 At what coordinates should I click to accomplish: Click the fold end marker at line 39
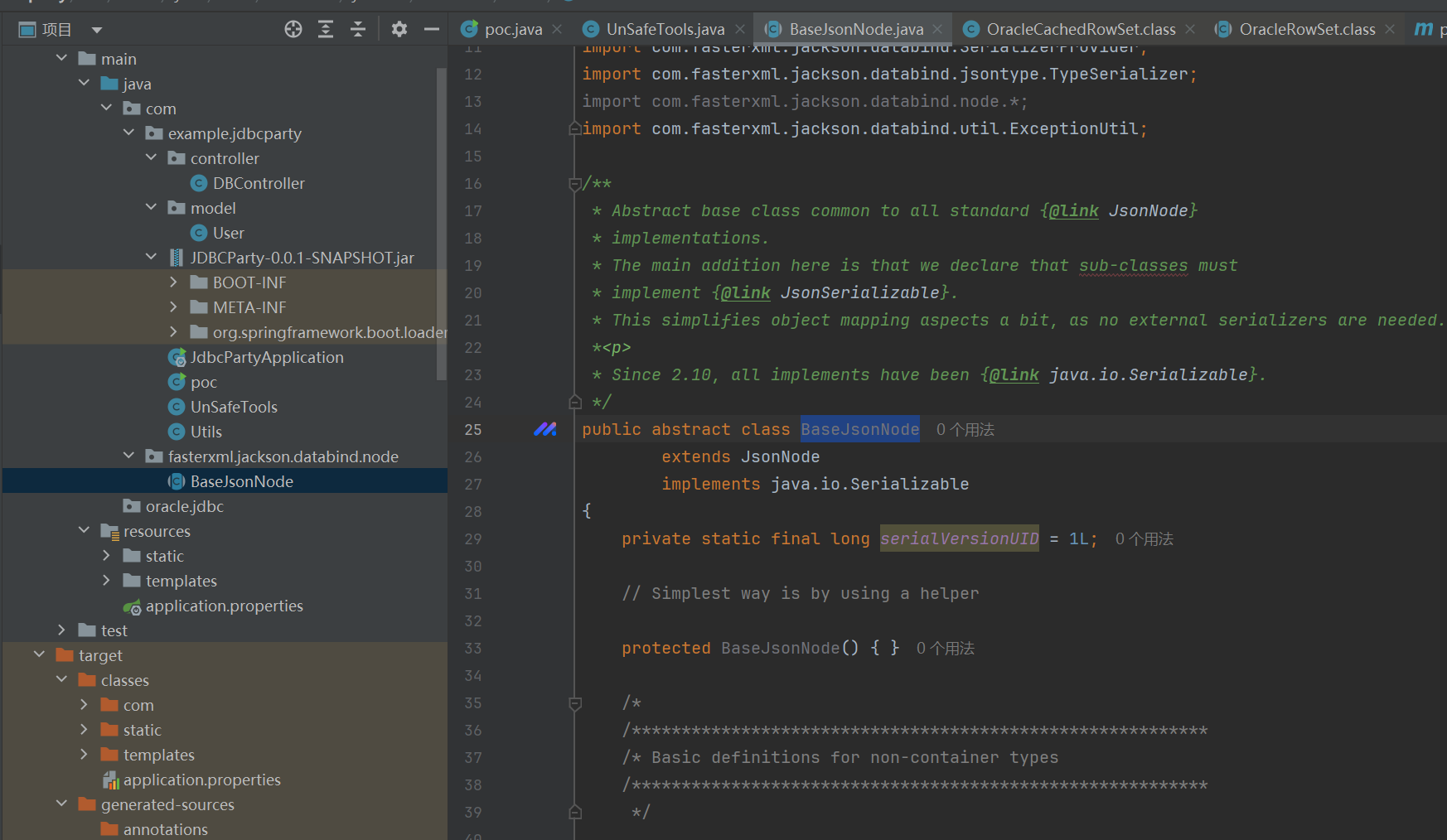(574, 812)
